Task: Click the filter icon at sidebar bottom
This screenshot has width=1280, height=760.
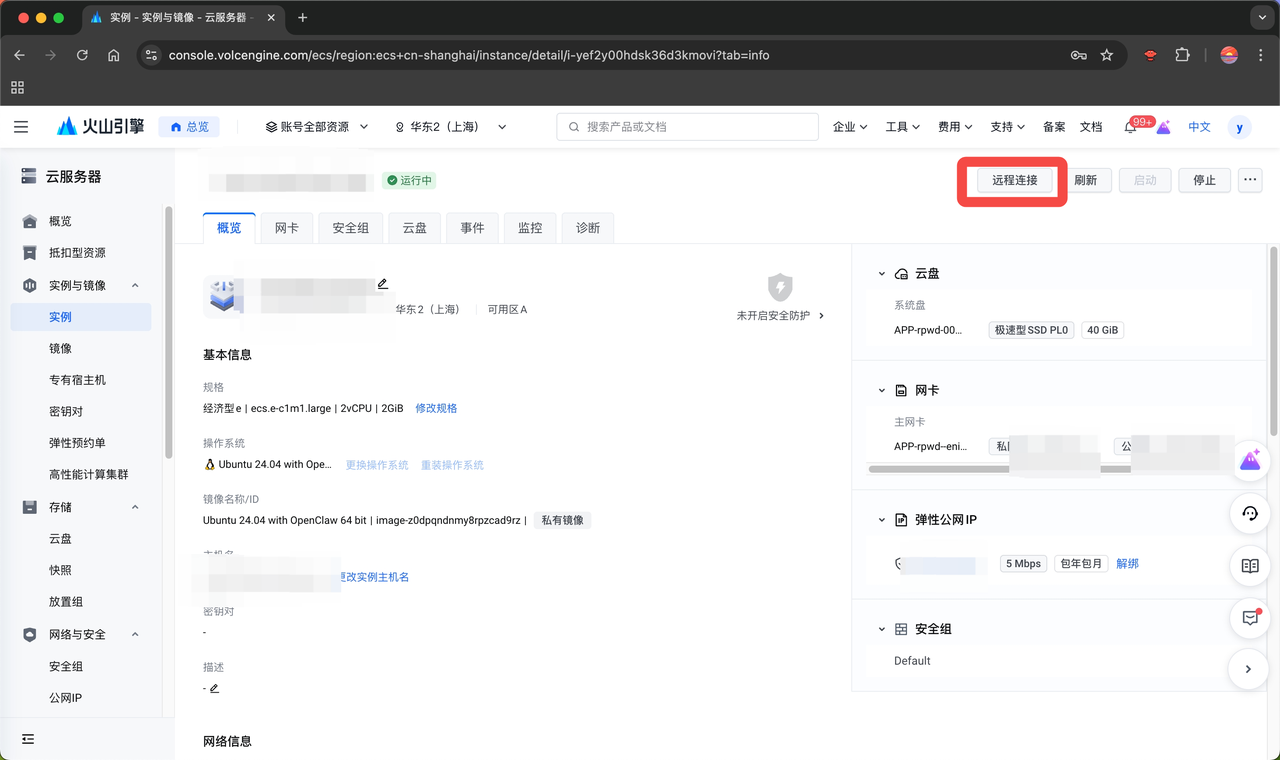Action: tap(27, 739)
